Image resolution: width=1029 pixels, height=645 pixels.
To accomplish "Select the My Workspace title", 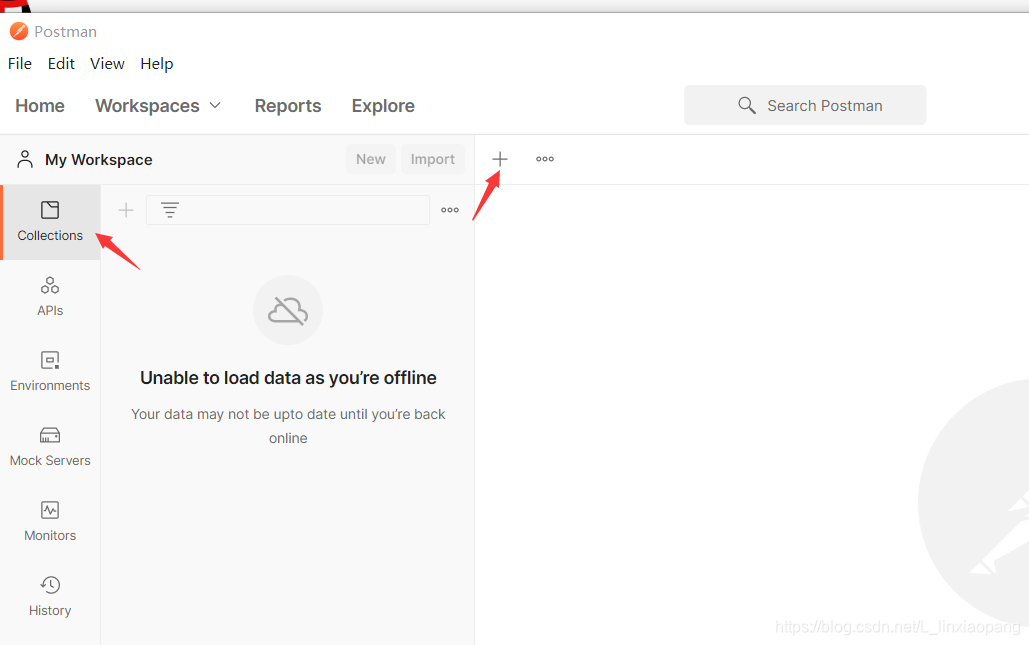I will (98, 159).
